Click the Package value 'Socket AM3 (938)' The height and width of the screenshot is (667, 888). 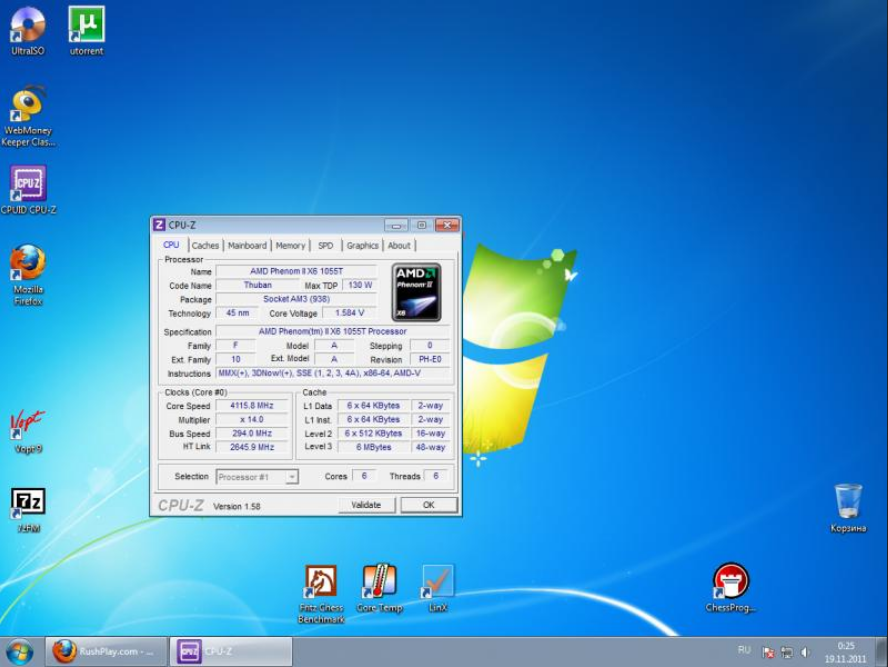[296, 299]
